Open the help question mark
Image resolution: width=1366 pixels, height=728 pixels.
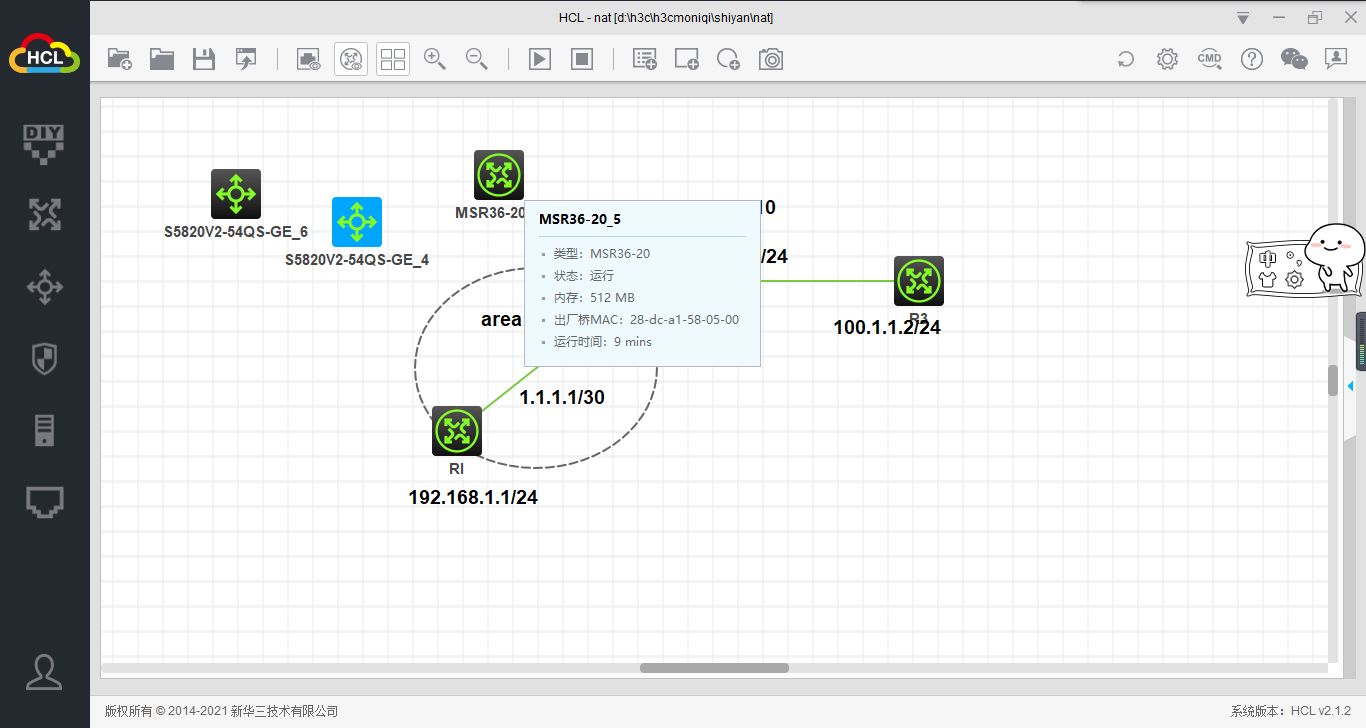coord(1252,59)
